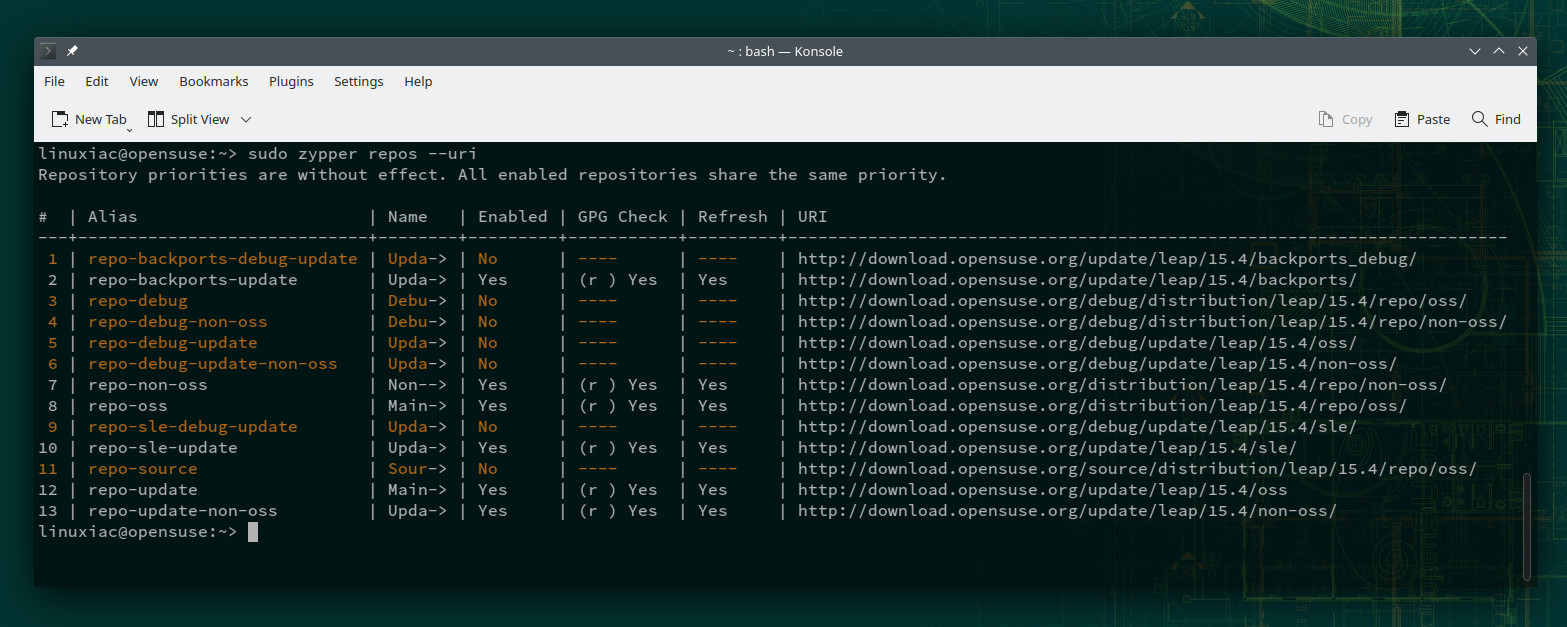Viewport: 1567px width, 627px height.
Task: Click the repo-update row URI ending '15.4/oss'
Action: click(1042, 489)
